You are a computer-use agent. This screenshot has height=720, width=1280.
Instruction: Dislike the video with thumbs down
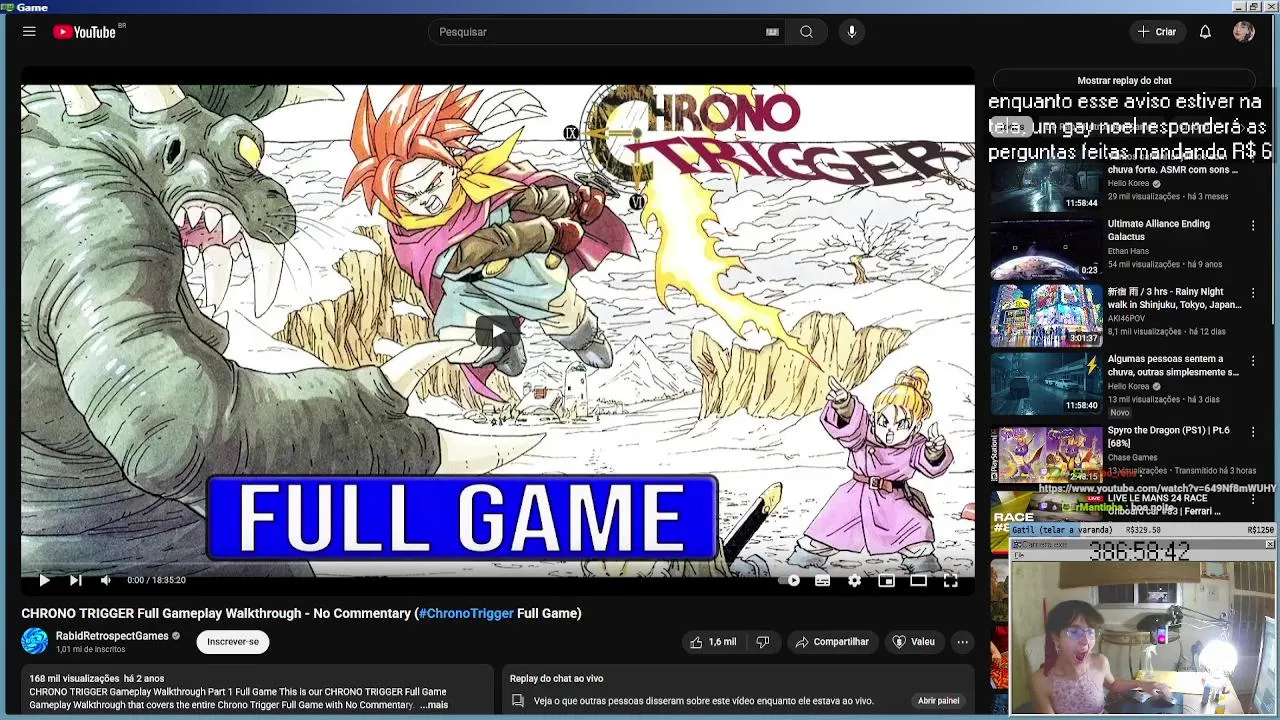(762, 642)
